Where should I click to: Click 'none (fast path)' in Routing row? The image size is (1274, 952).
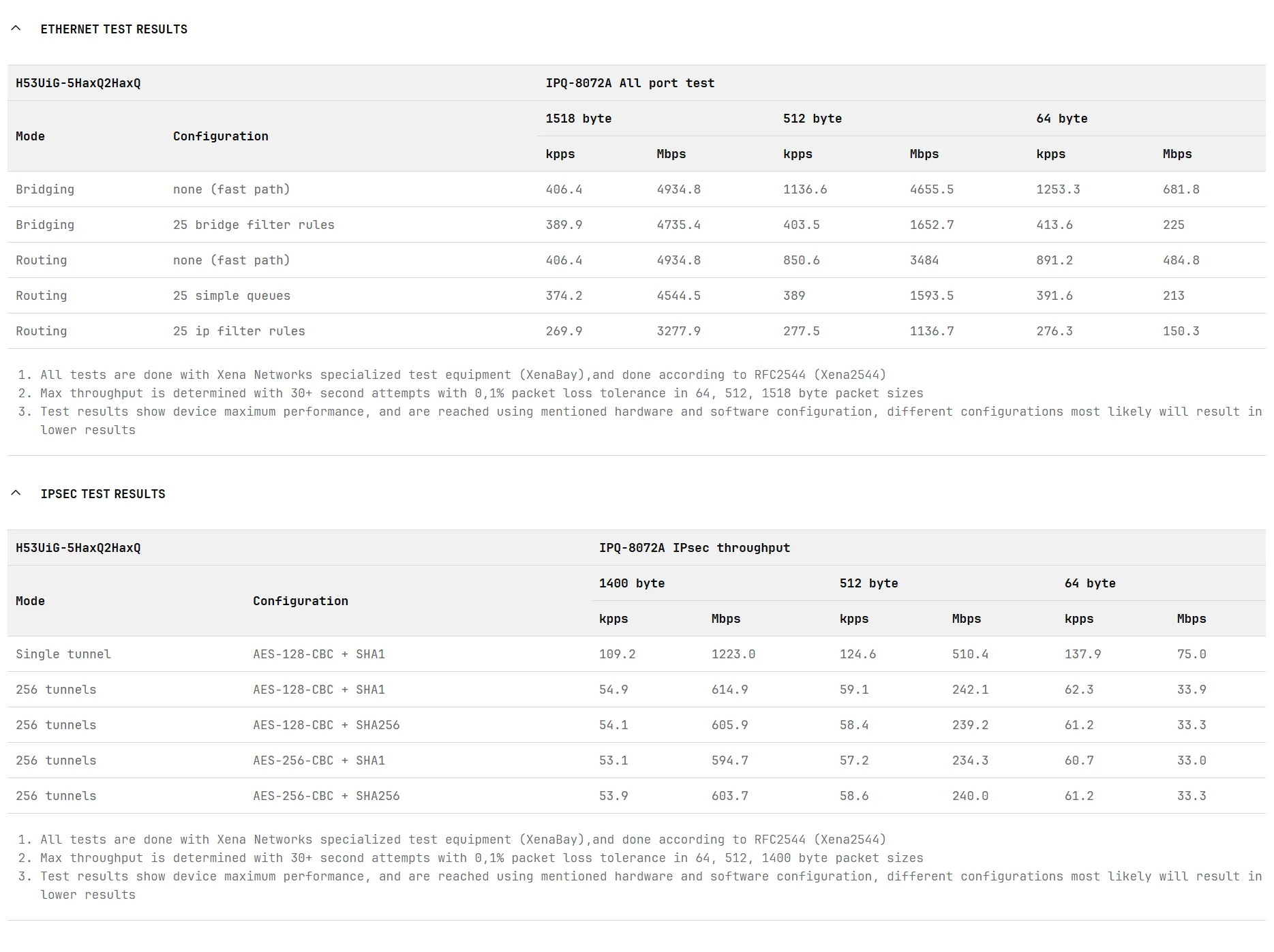coord(232,260)
